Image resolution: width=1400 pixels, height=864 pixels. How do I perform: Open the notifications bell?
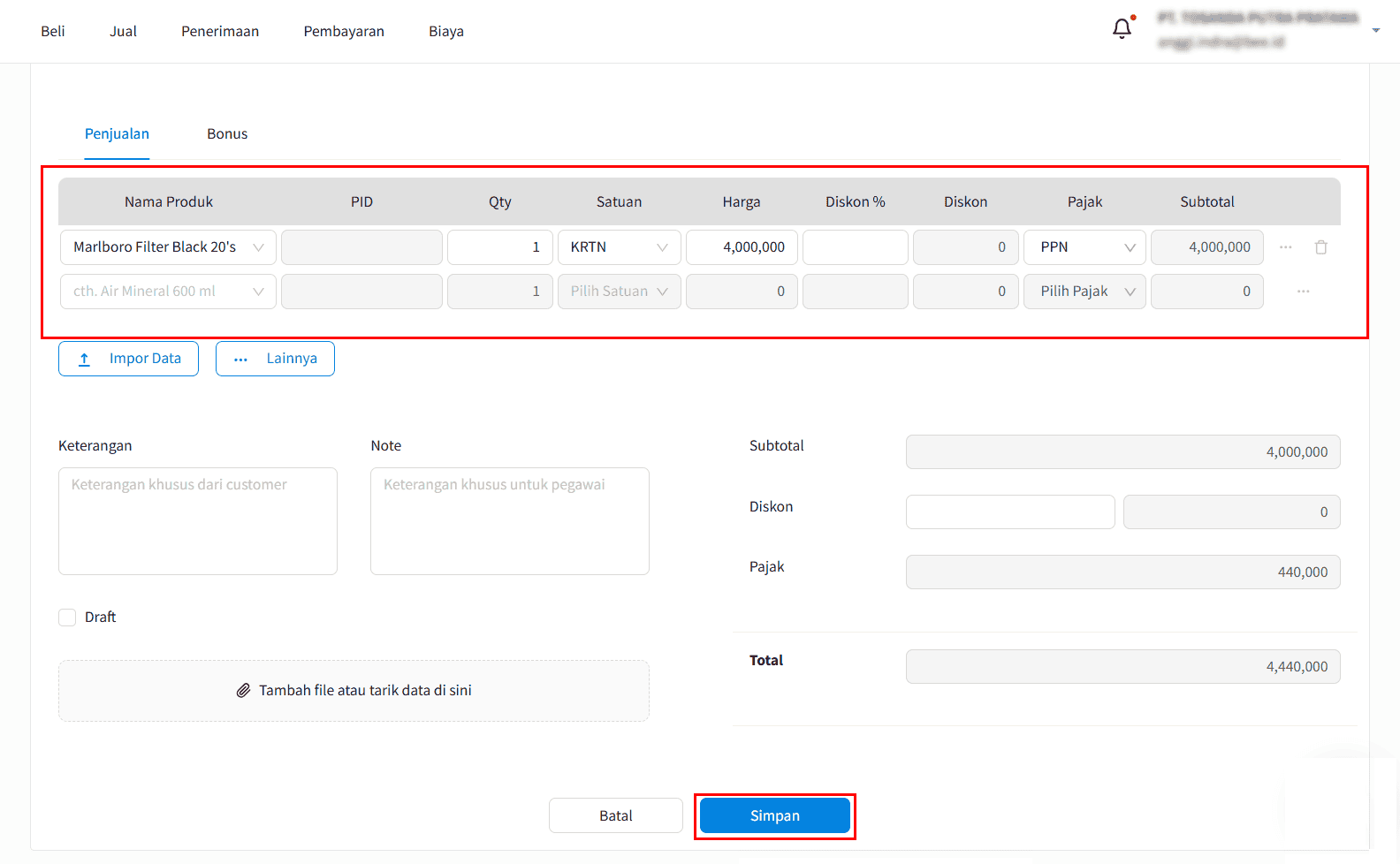coord(1122,29)
